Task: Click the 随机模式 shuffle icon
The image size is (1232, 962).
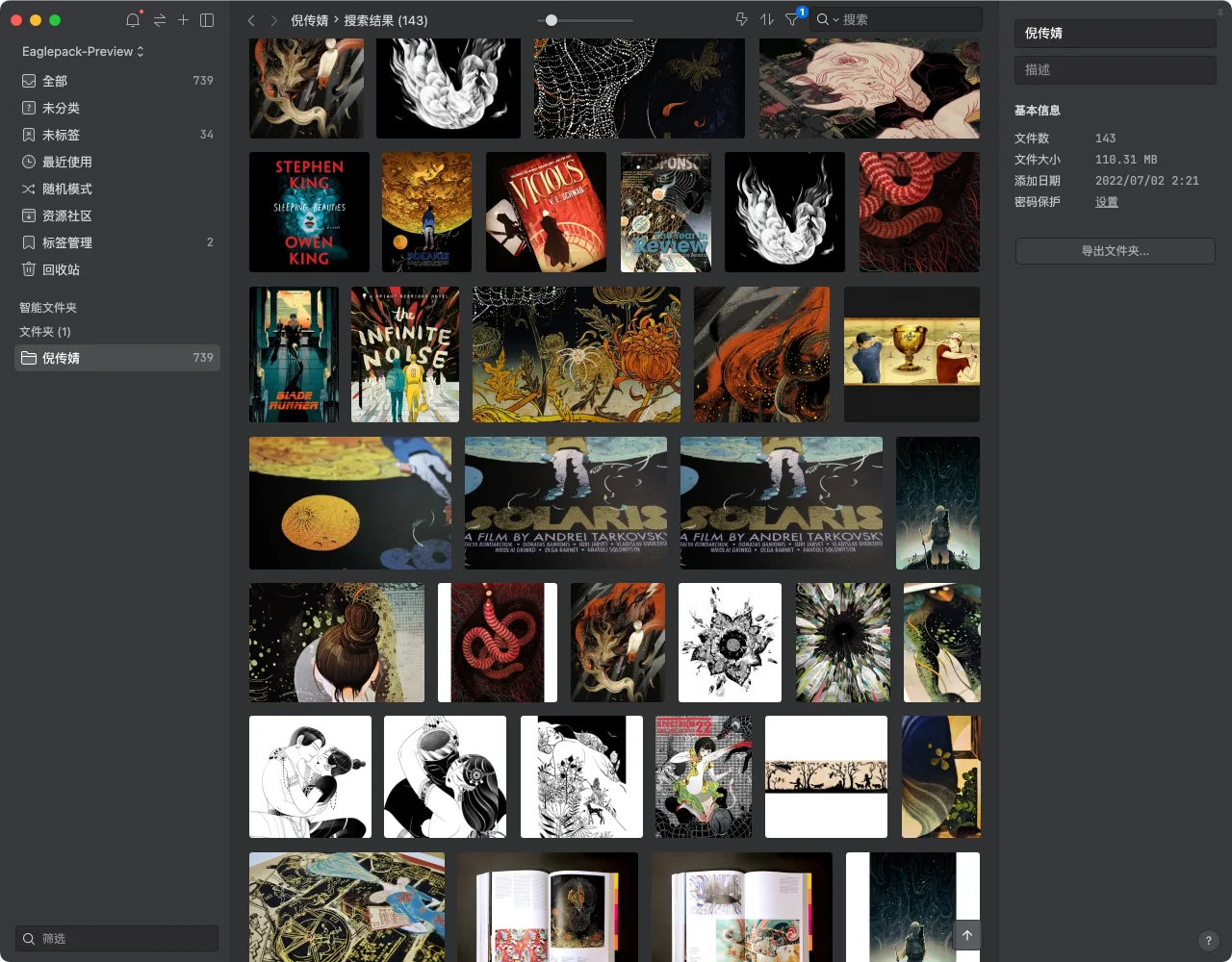Action: coord(29,189)
